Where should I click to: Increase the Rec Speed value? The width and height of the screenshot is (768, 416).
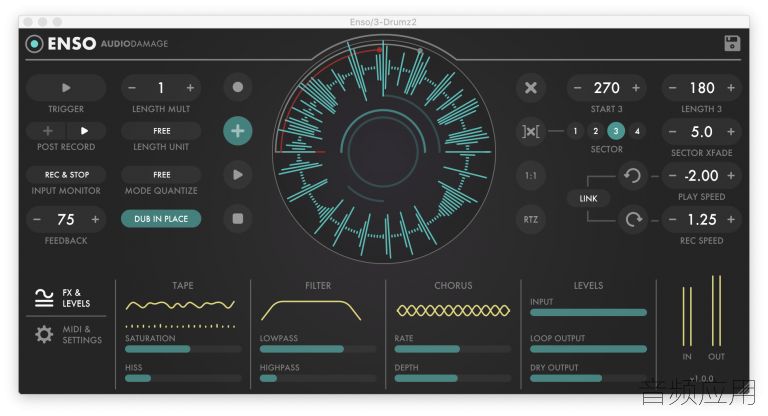pos(731,220)
